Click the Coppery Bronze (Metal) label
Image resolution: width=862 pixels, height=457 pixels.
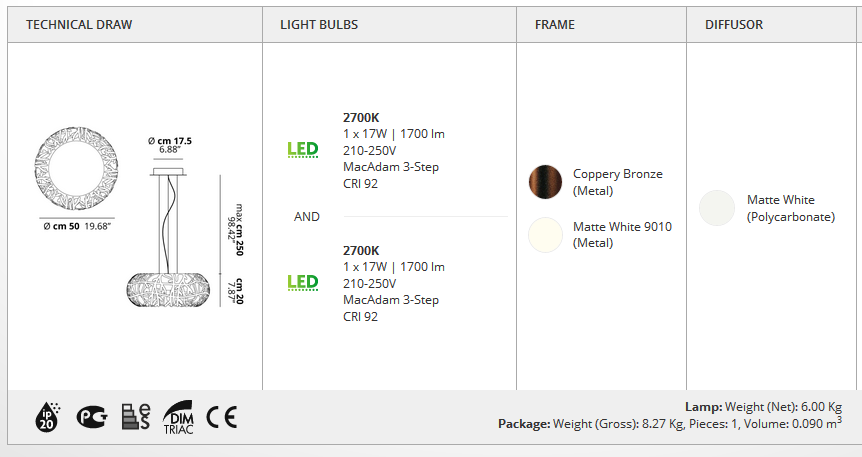(x=618, y=182)
